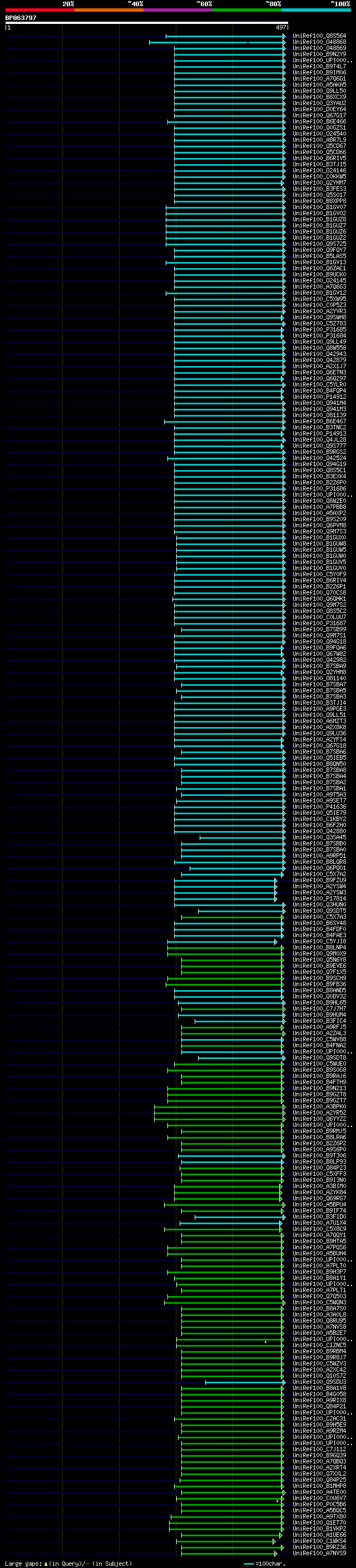
Task: Open hit UniRef100_B9T4L7
Action: click(x=319, y=66)
